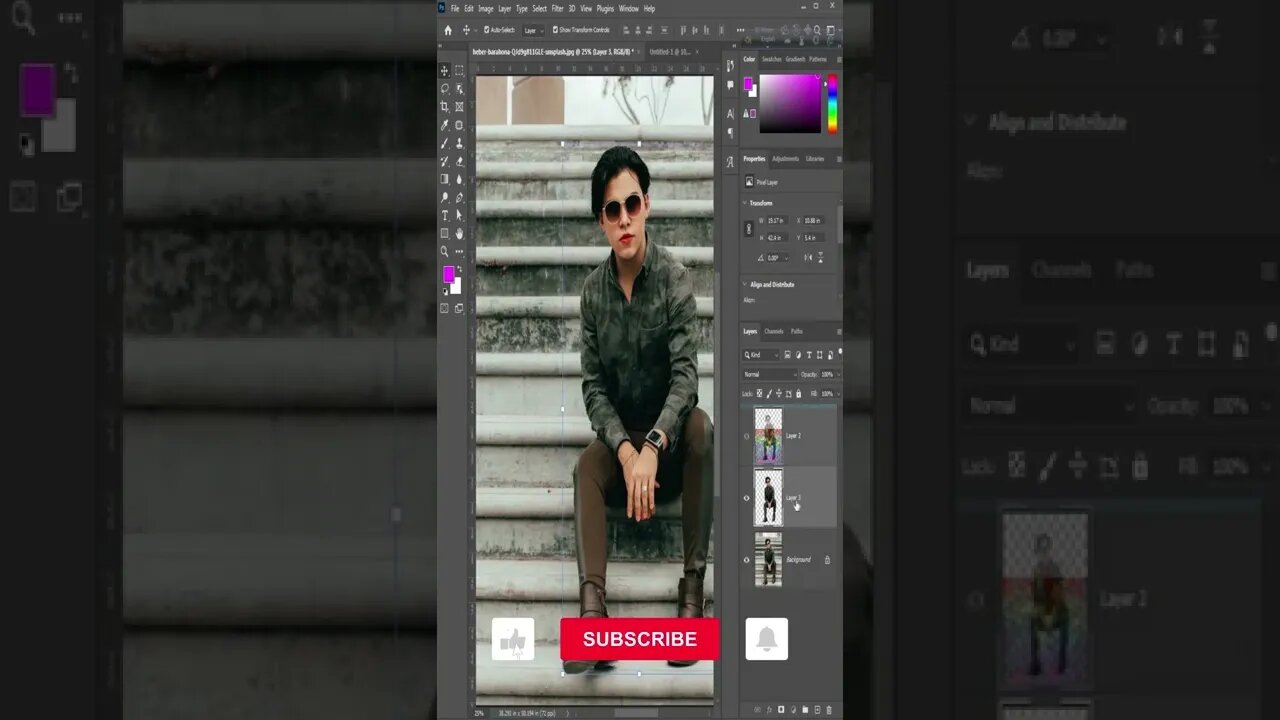Select the Frame tool
Image resolution: width=1280 pixels, height=720 pixels.
click(x=459, y=107)
